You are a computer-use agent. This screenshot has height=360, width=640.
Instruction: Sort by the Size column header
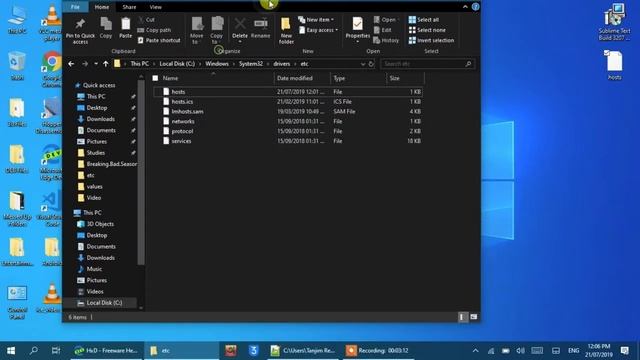point(405,78)
